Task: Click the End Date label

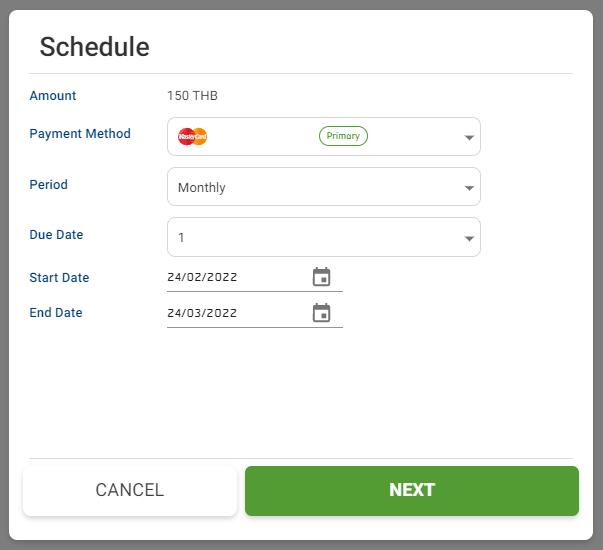Action: [x=56, y=312]
